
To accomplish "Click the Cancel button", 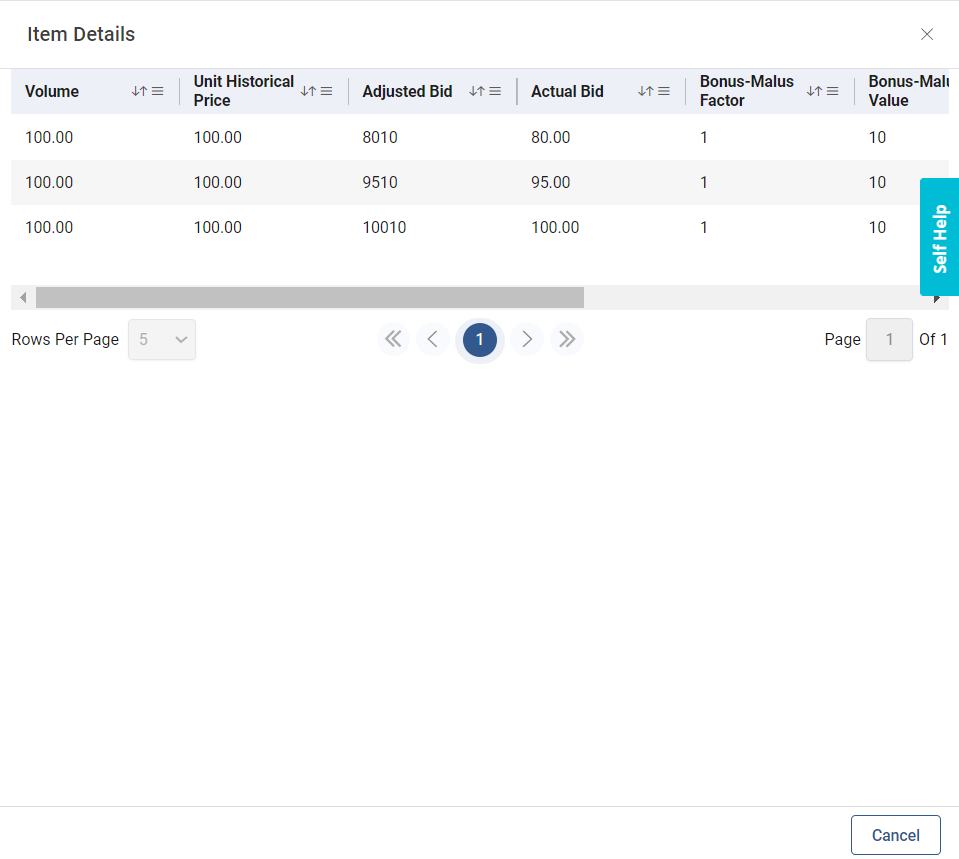I will click(x=895, y=835).
